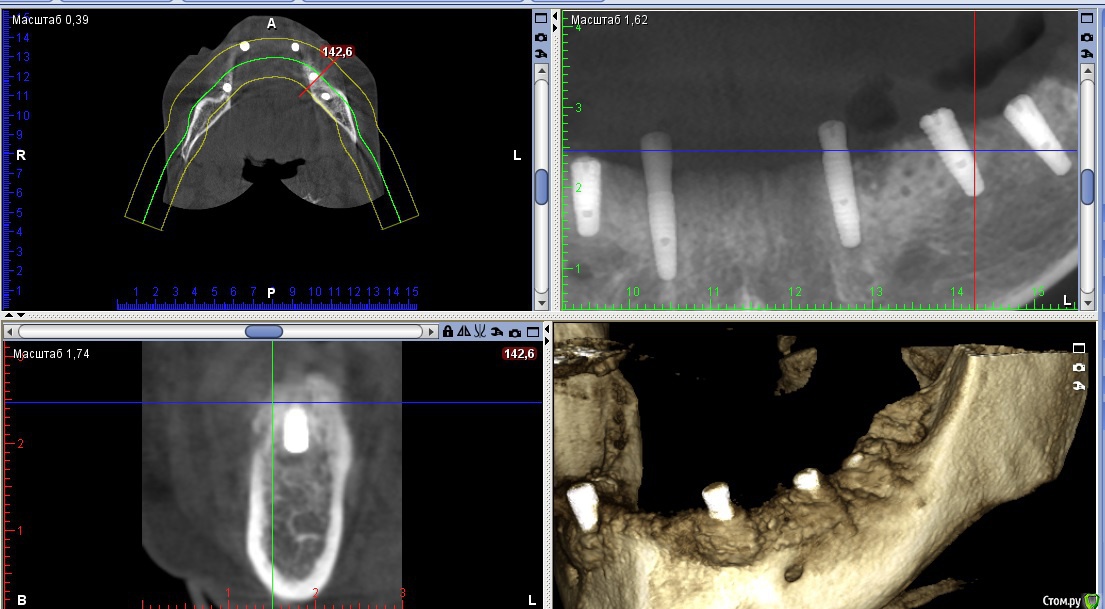This screenshot has width=1105, height=609.
Task: Maximize the cross-section view panel
Action: [533, 332]
